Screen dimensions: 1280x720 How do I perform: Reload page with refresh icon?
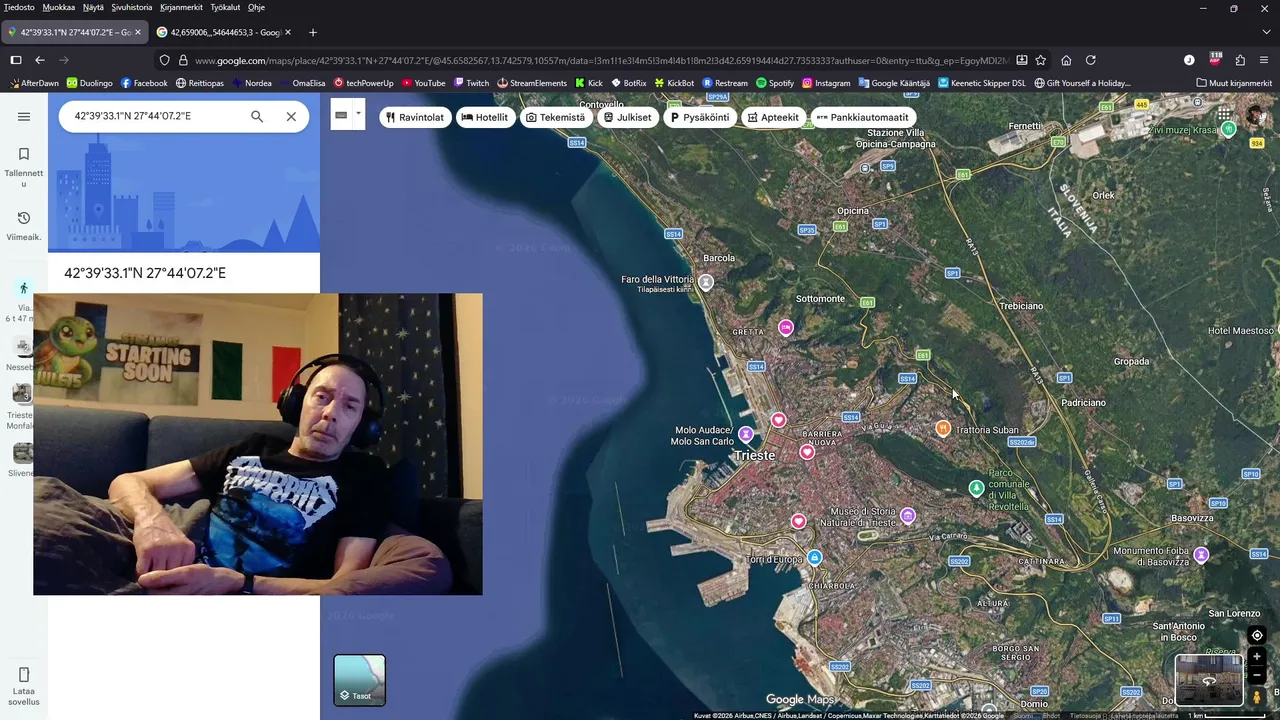pyautogui.click(x=1091, y=60)
